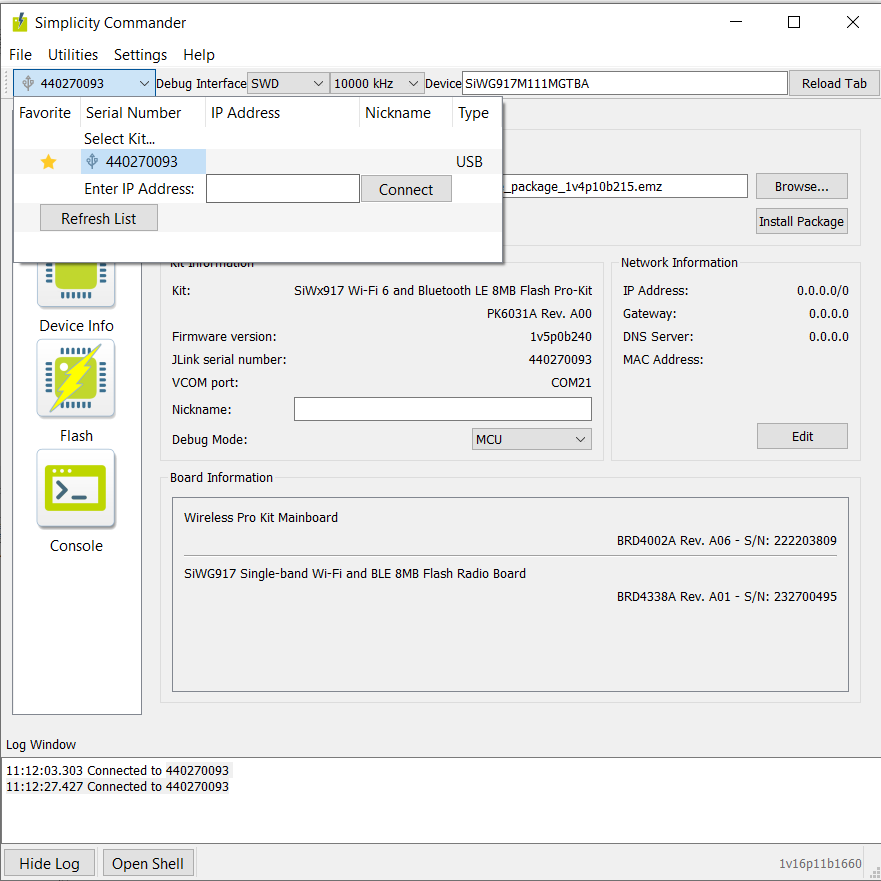Click the Simplicity Commander app icon
Image resolution: width=881 pixels, height=881 pixels.
point(19,22)
